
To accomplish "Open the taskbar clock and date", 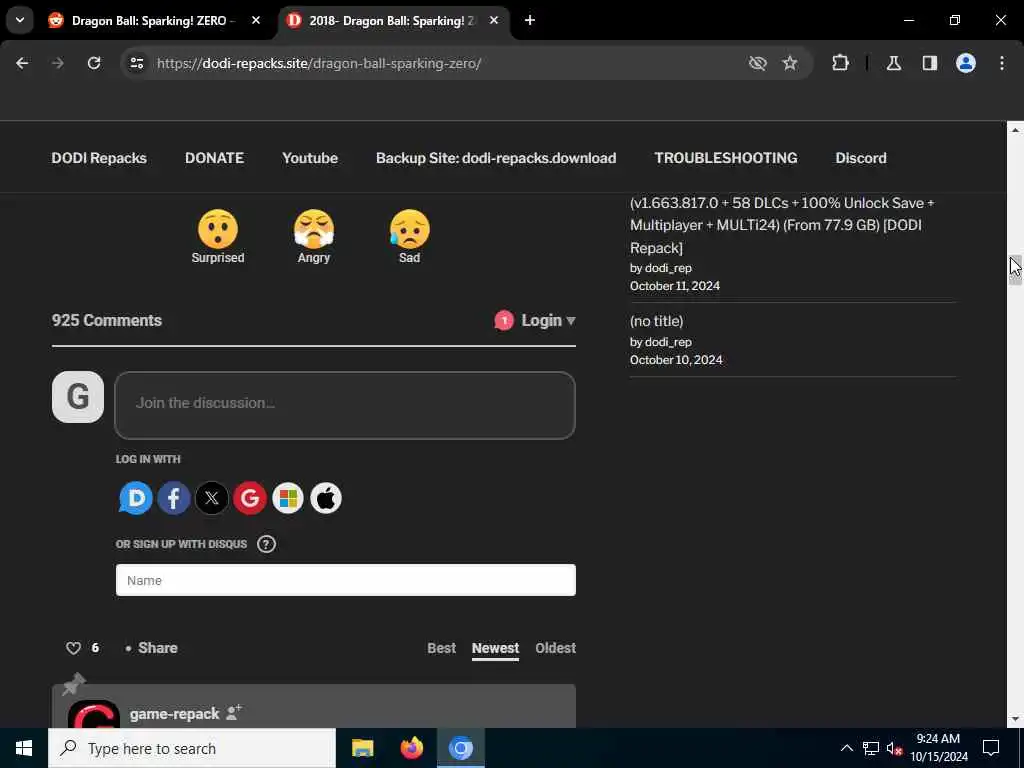I will [938, 748].
